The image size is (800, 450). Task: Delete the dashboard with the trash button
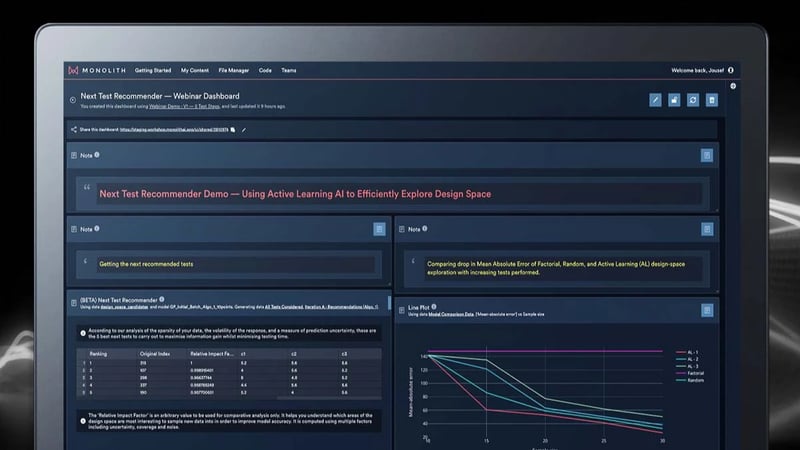(712, 100)
